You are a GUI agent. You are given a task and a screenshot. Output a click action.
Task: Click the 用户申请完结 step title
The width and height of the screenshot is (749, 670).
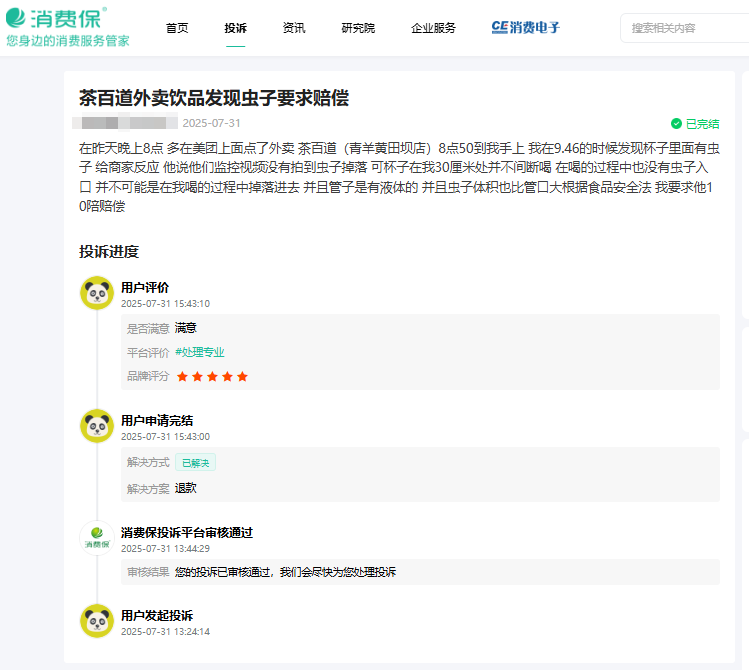[x=157, y=421]
